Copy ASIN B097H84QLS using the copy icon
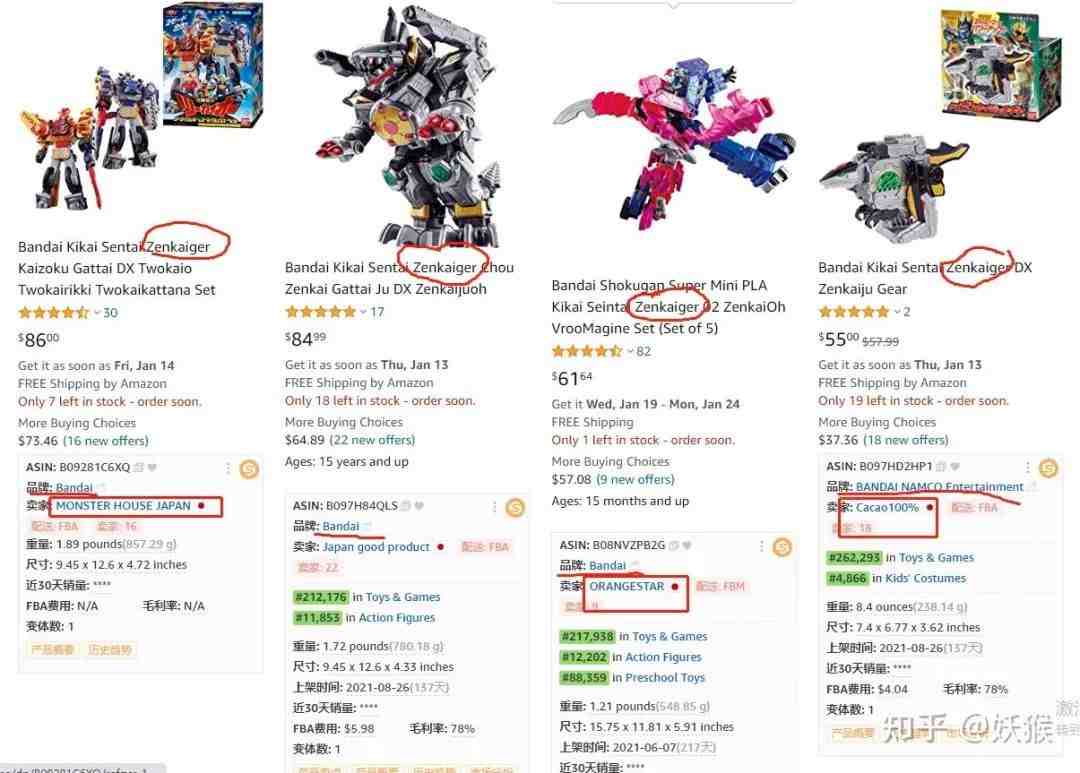The image size is (1080, 773). point(406,506)
